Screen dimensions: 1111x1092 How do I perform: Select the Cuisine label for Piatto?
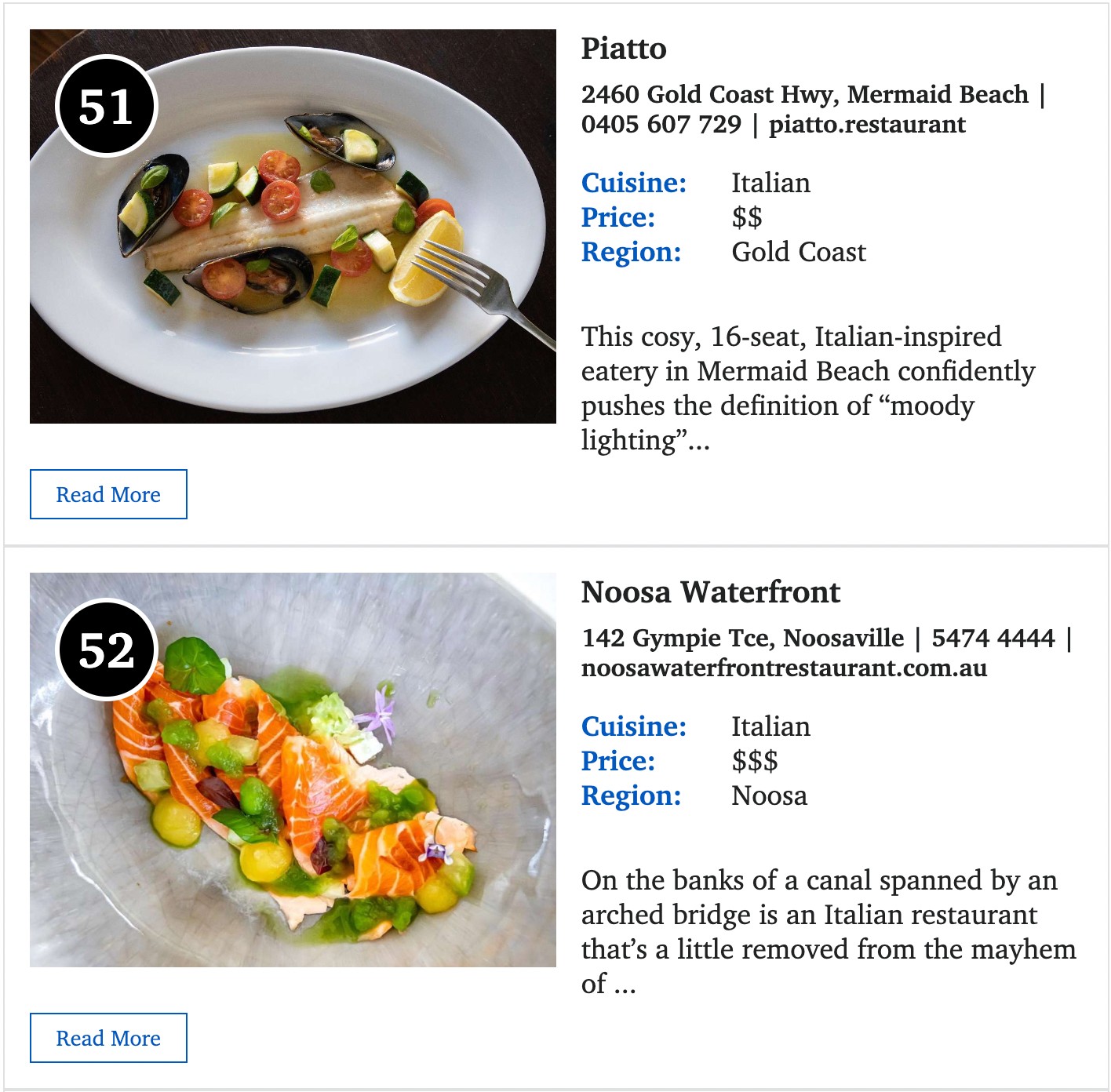point(633,183)
